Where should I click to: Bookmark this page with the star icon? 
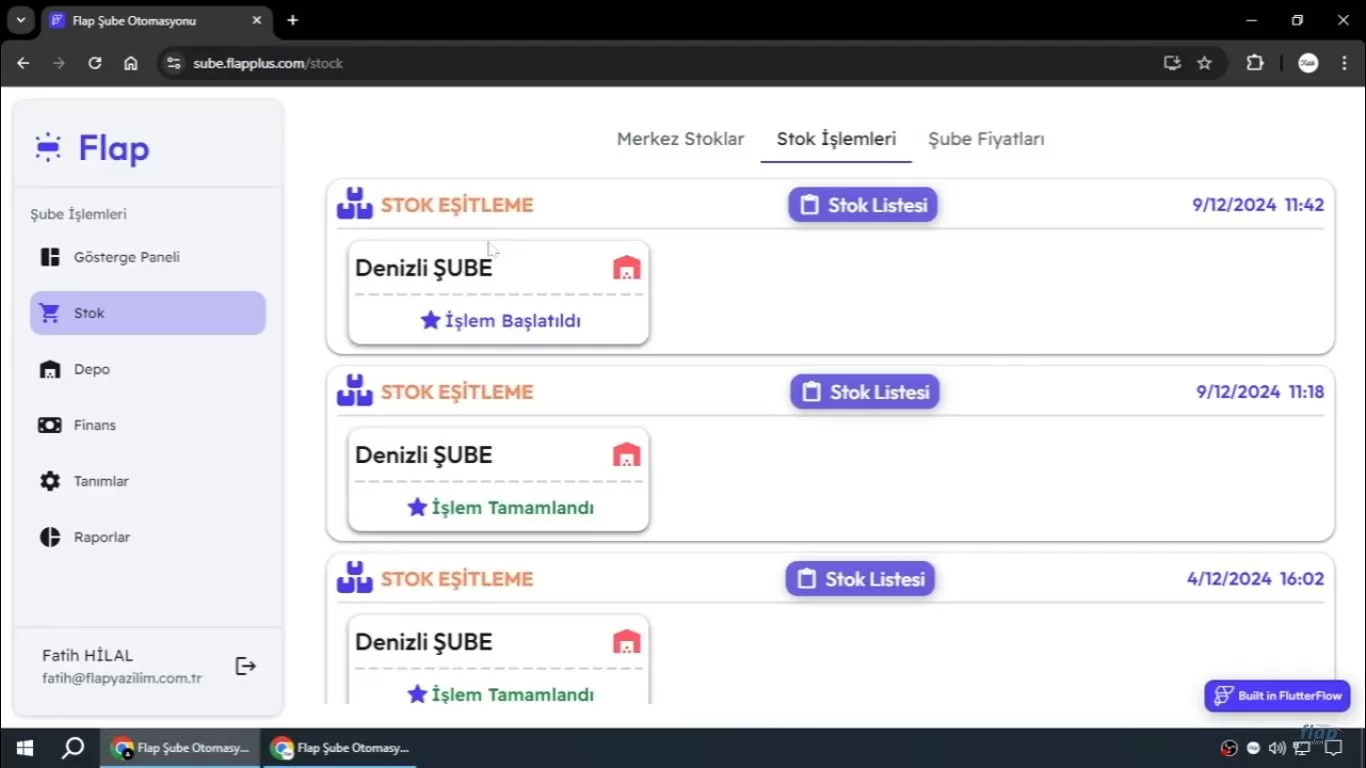tap(1204, 63)
